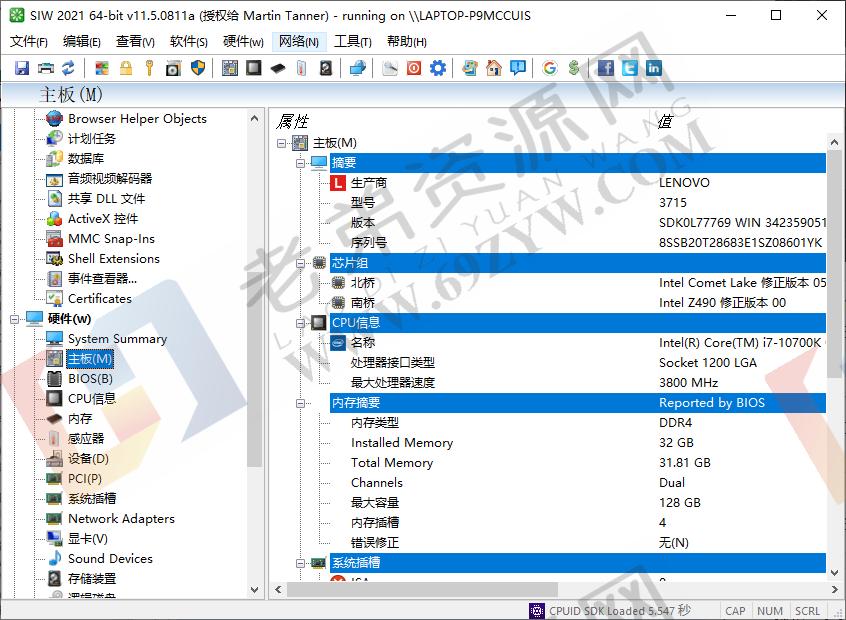Click the wrench tools toolbar icon
This screenshot has height=620, width=846.
(390, 68)
